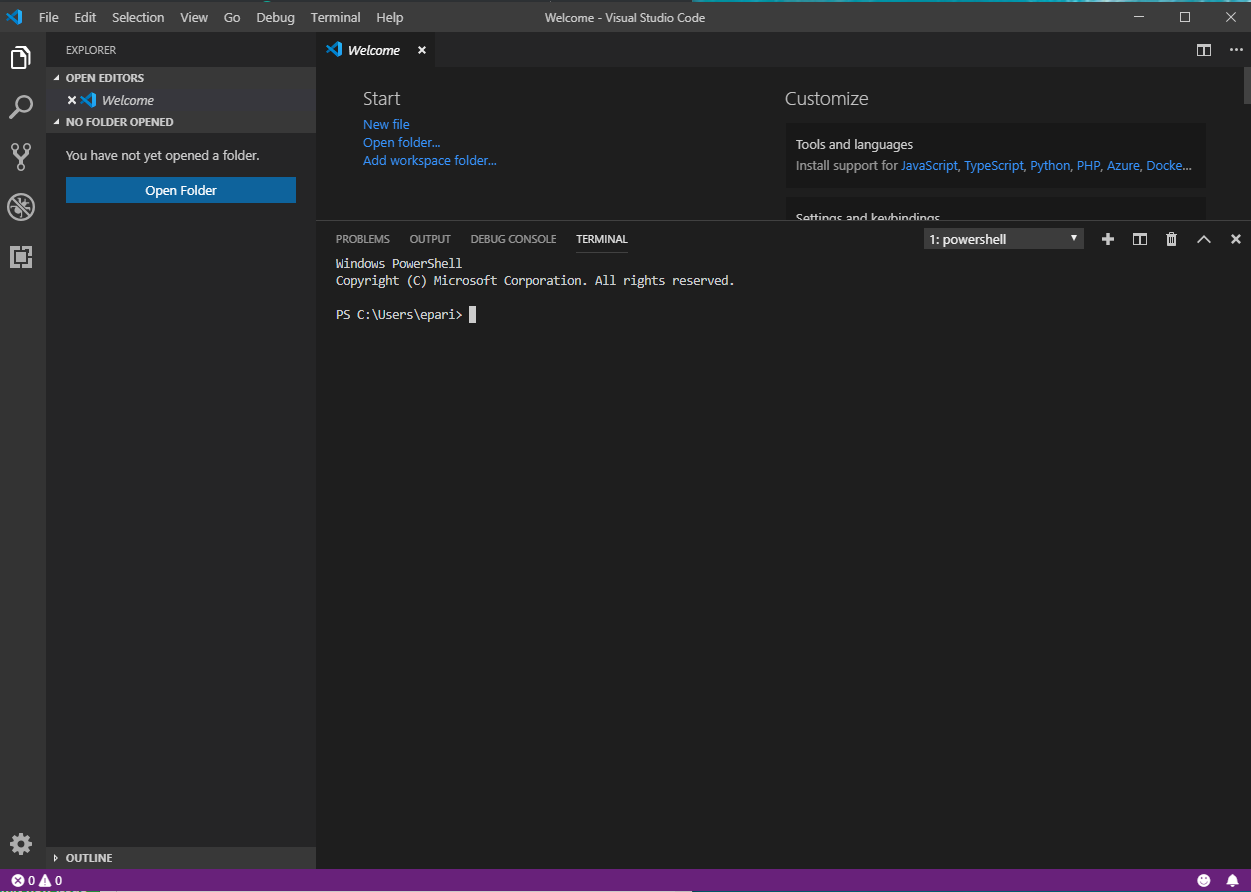This screenshot has height=892, width=1251.
Task: Click the Explorer sidebar title
Action: point(91,50)
